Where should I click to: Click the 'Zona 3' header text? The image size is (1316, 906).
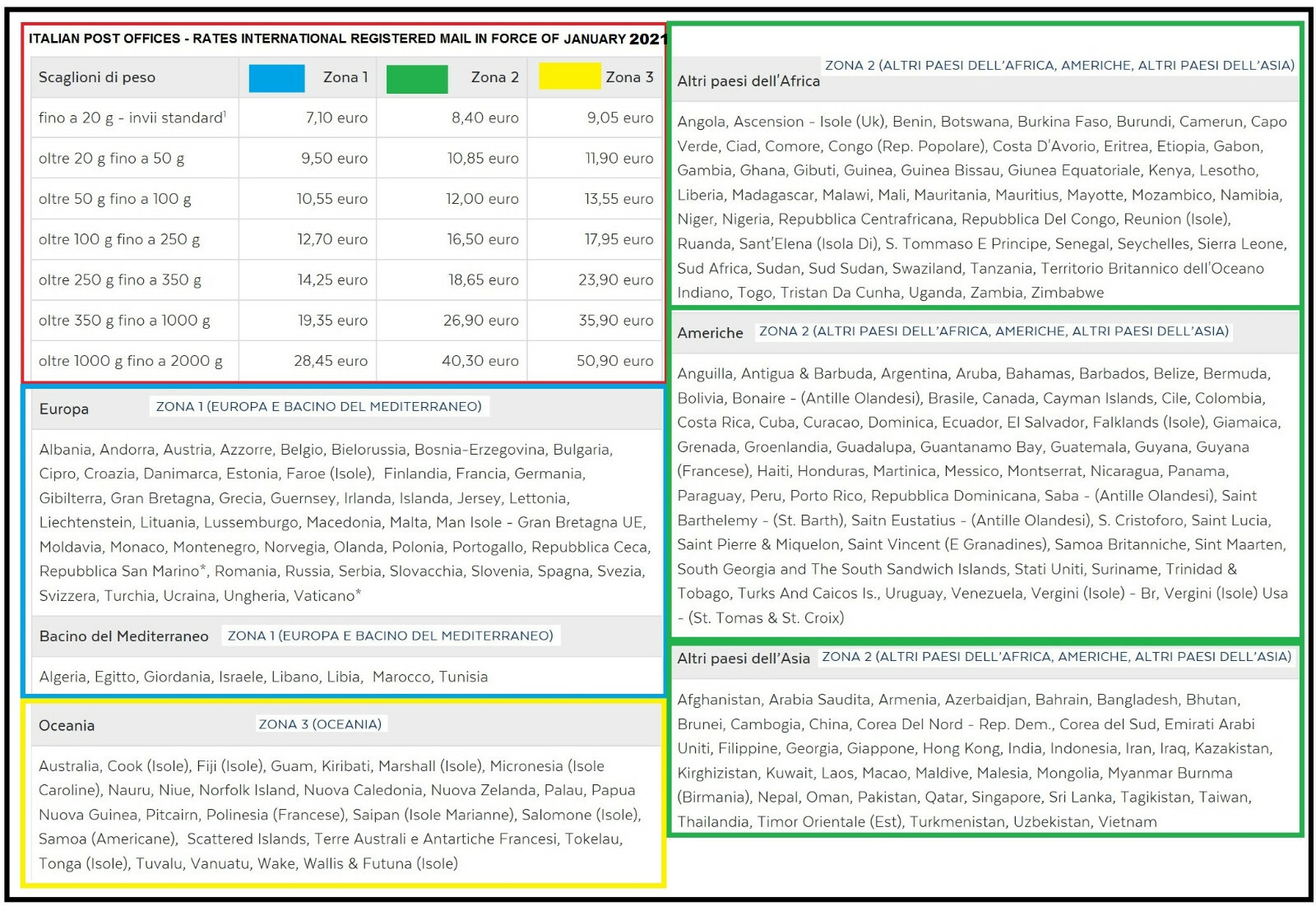coord(629,77)
